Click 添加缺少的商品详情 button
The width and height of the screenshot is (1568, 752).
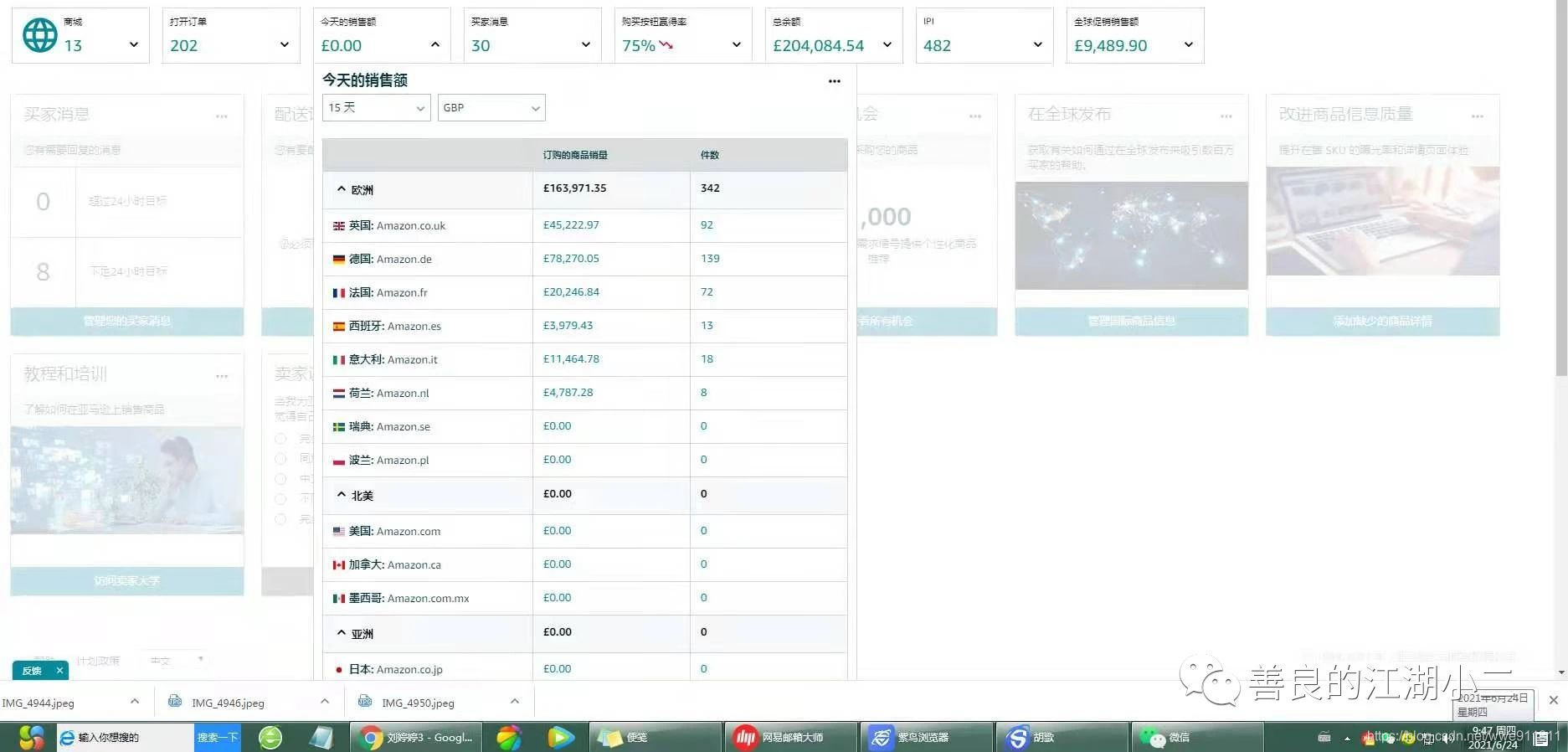[1383, 322]
